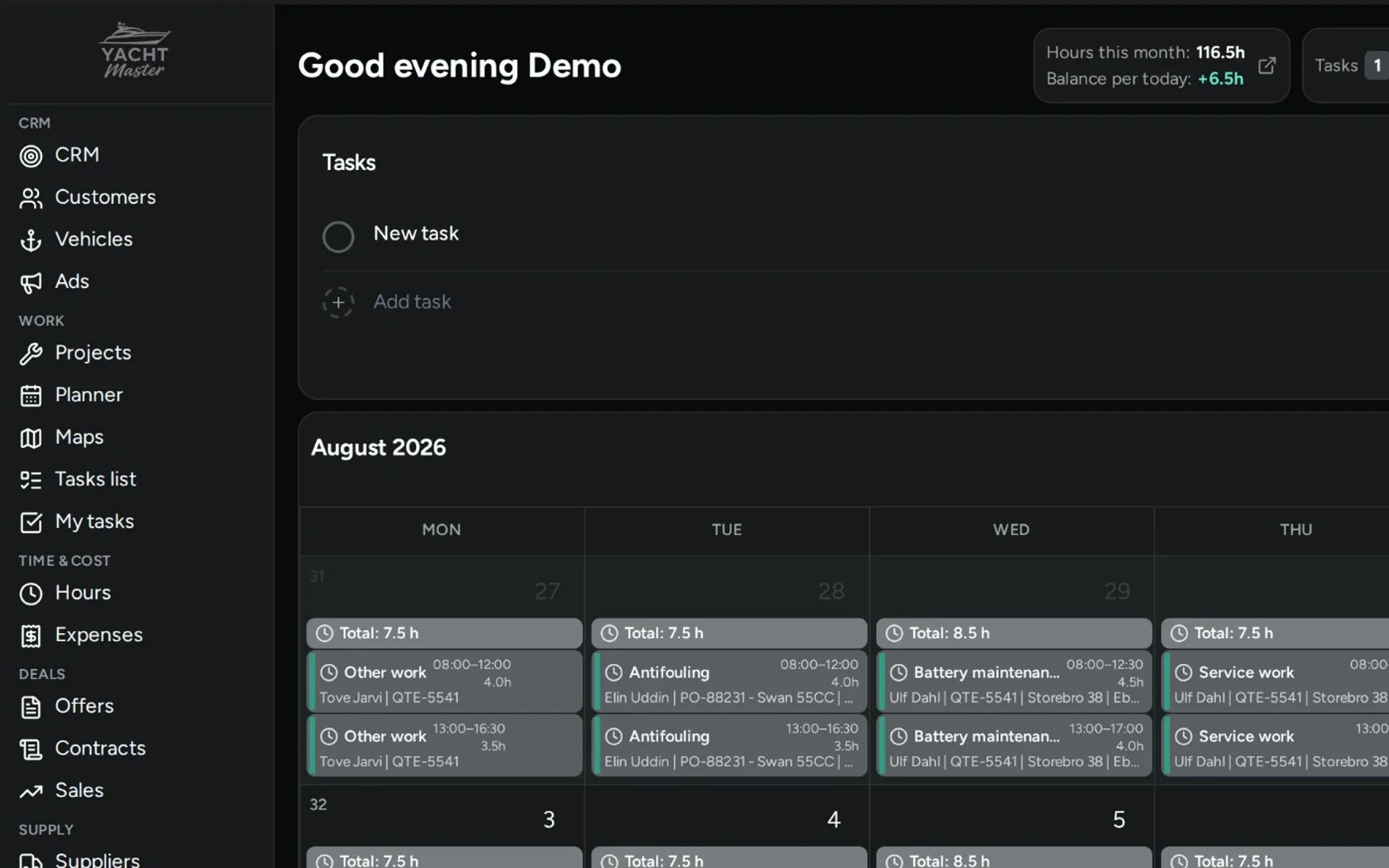Open the Hours this month summary card

coord(1161,65)
